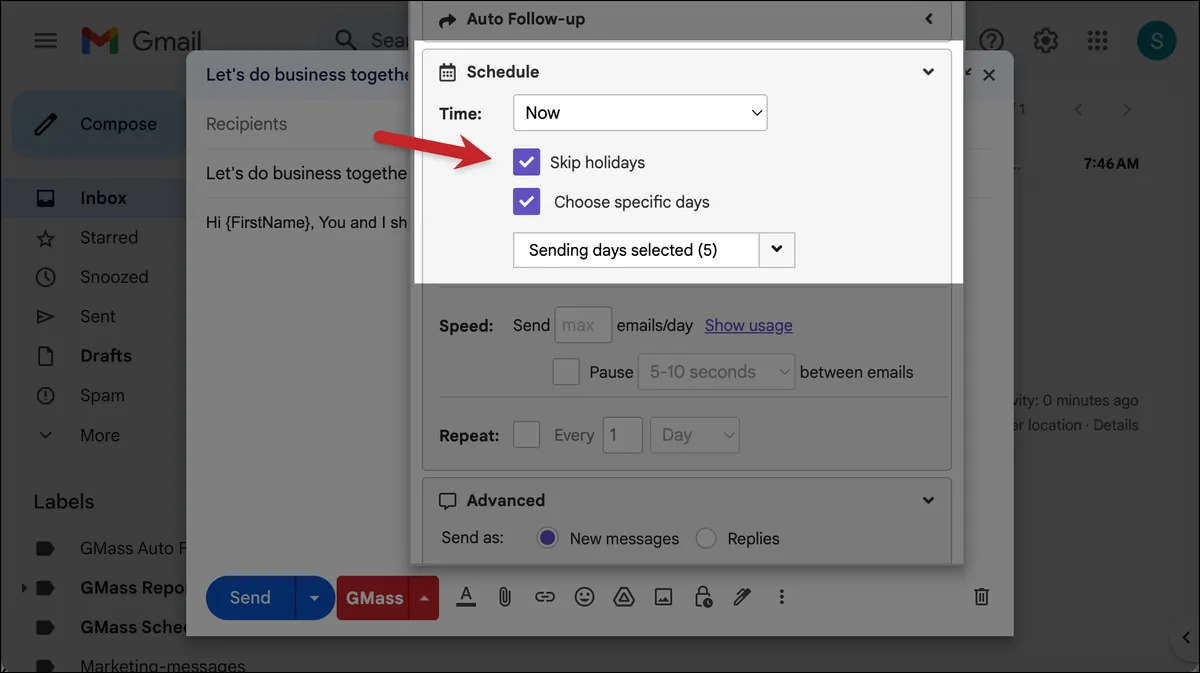
Task: Click the blue Send button
Action: point(250,598)
